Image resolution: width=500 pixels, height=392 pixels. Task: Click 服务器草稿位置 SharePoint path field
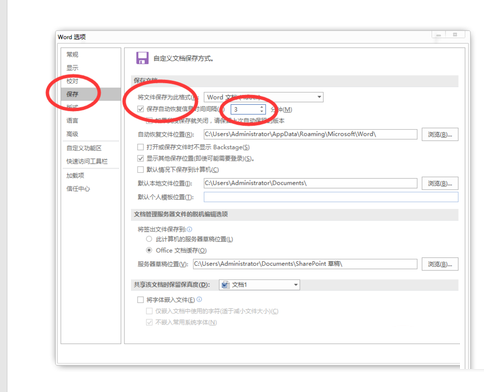click(305, 264)
